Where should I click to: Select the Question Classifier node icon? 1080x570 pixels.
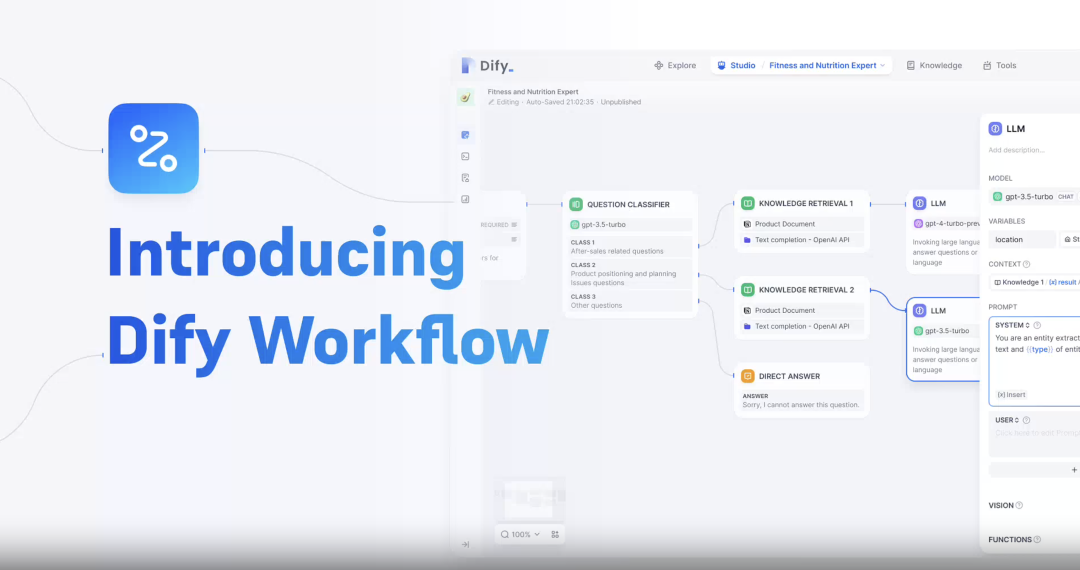577,204
